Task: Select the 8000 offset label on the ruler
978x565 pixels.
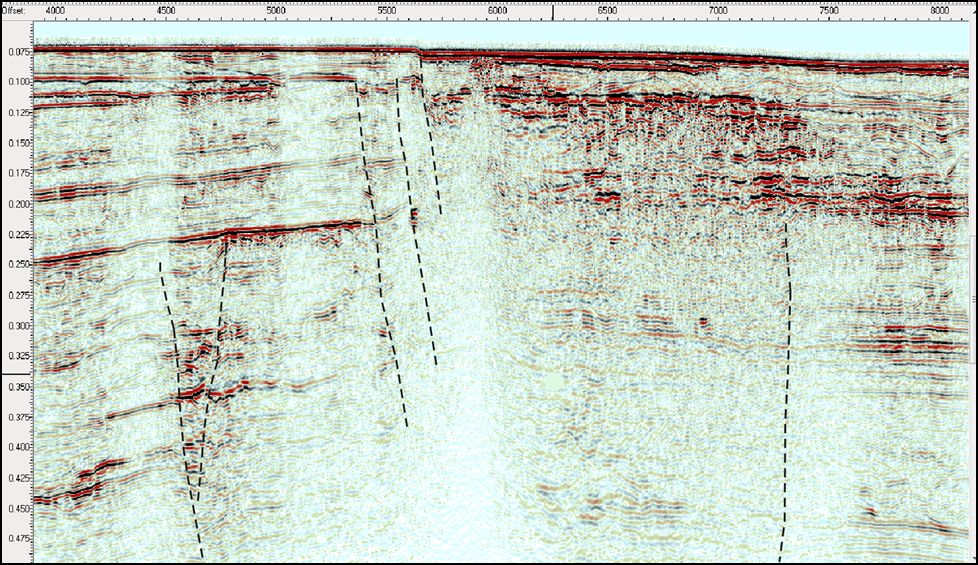Action: [938, 10]
